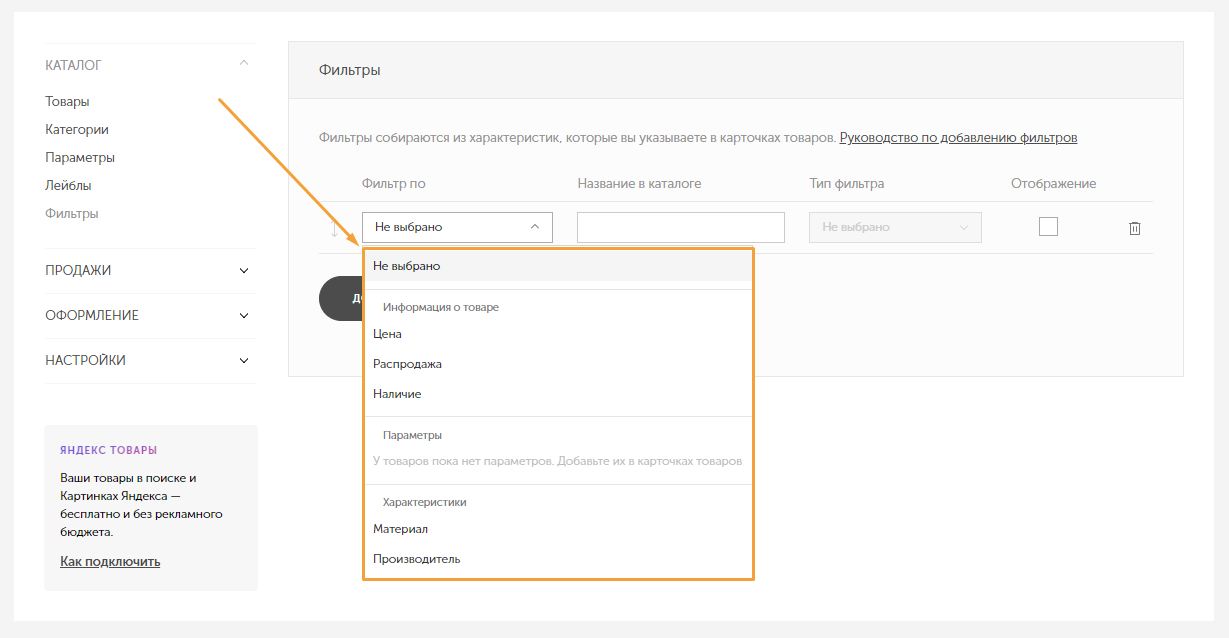Click the Фильтры panel title
Image resolution: width=1229 pixels, height=638 pixels.
pyautogui.click(x=350, y=71)
